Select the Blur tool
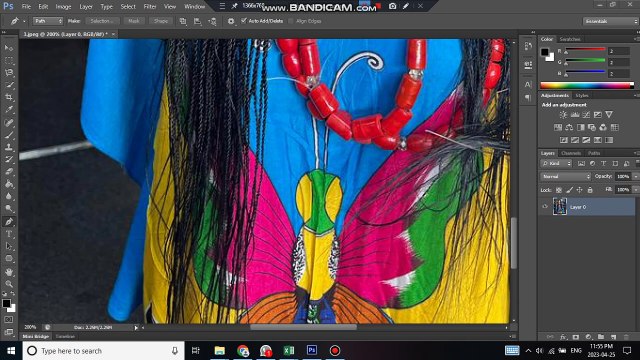Viewport: 640px width, 360px height. [x=9, y=196]
